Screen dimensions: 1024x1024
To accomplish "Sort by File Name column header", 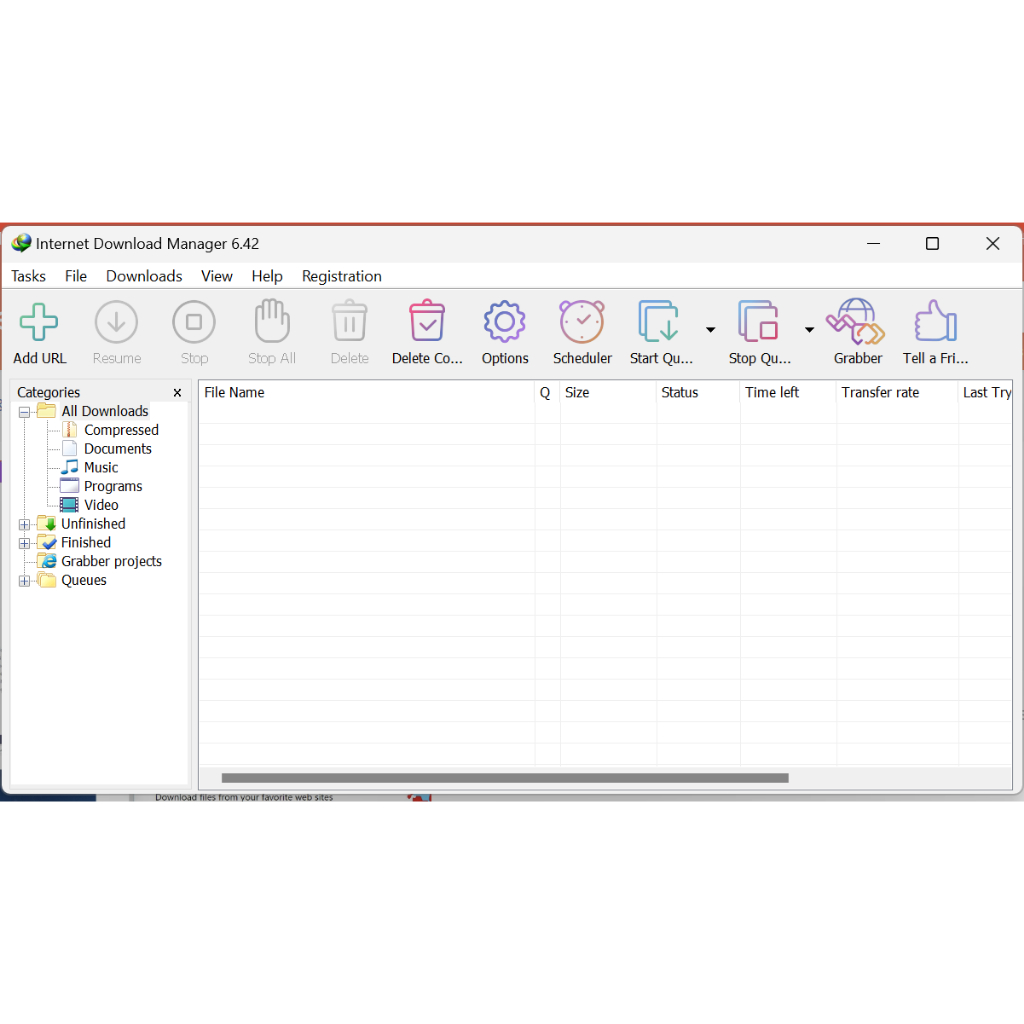I will pos(365,393).
